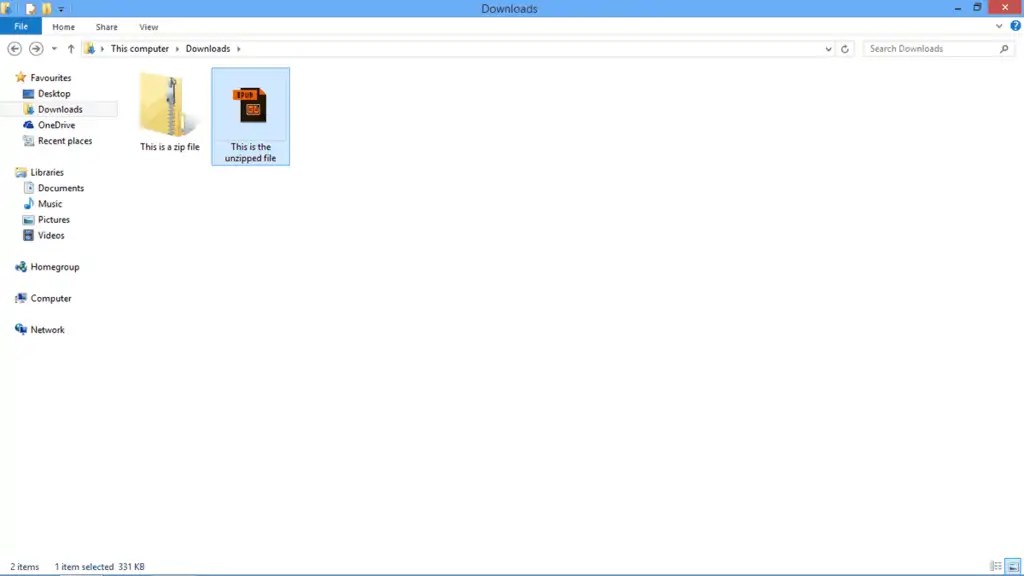Open the View ribbon tab
1024x576 pixels.
(x=149, y=26)
